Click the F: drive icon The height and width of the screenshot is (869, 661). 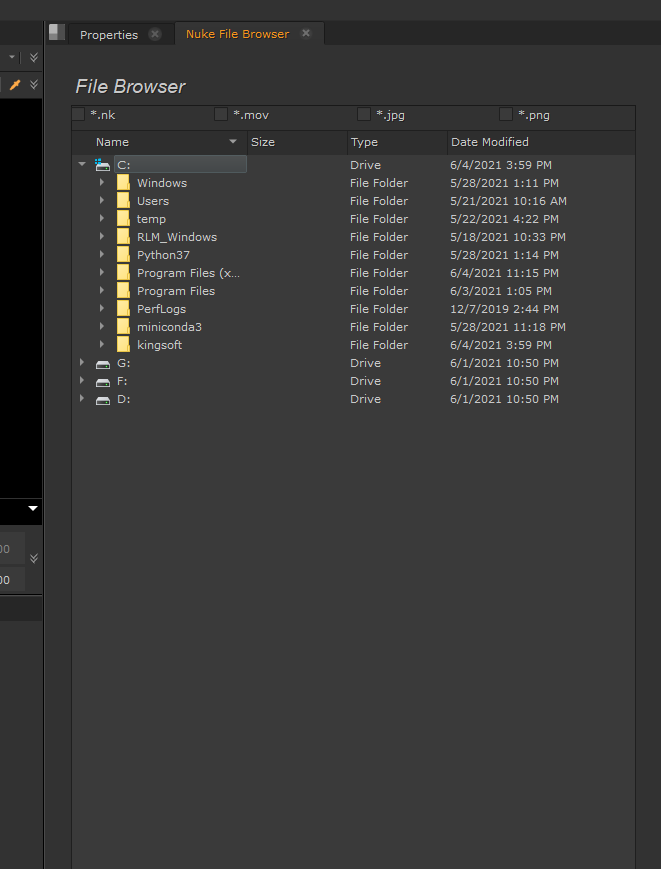[102, 381]
